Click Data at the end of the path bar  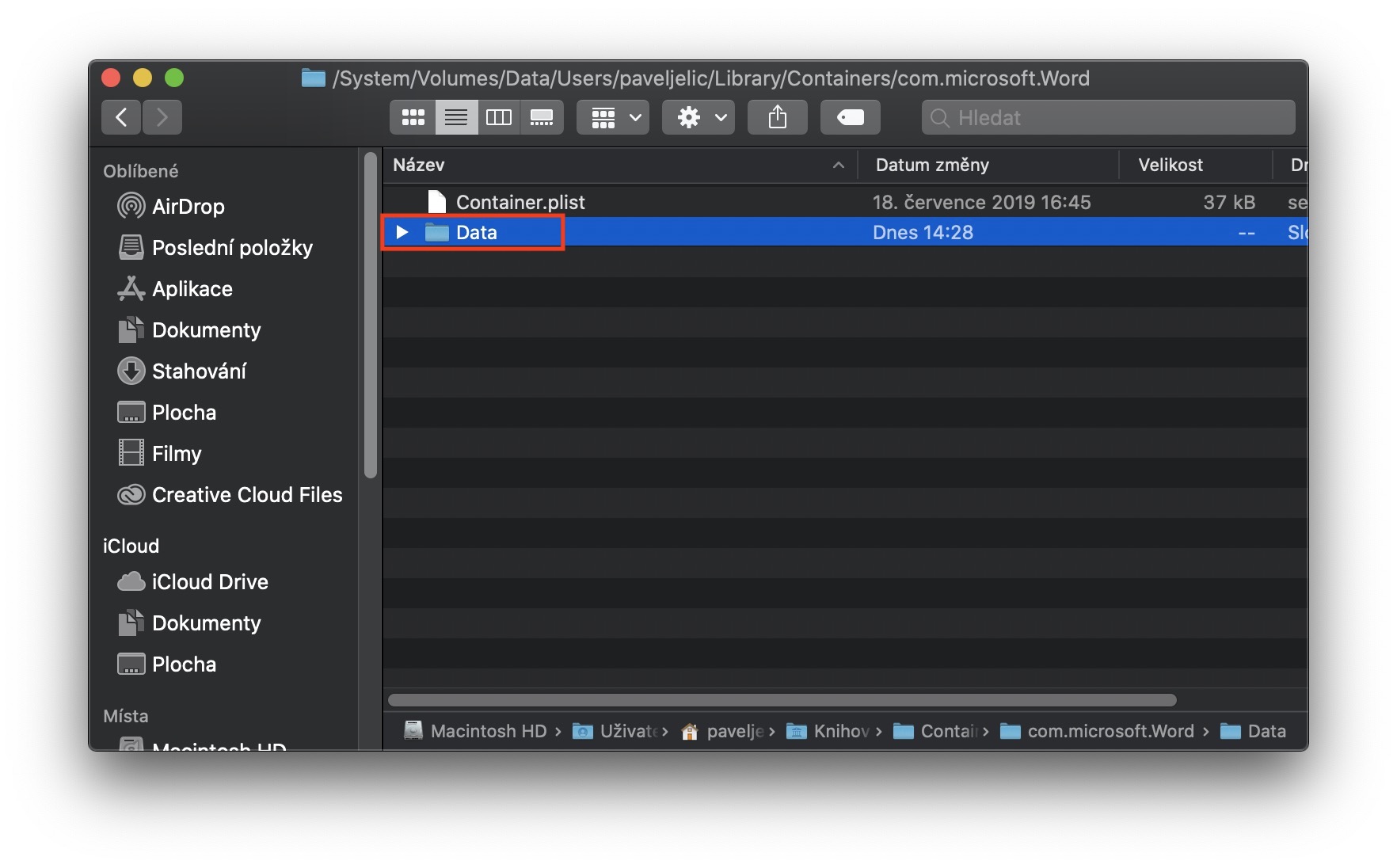tap(1254, 731)
